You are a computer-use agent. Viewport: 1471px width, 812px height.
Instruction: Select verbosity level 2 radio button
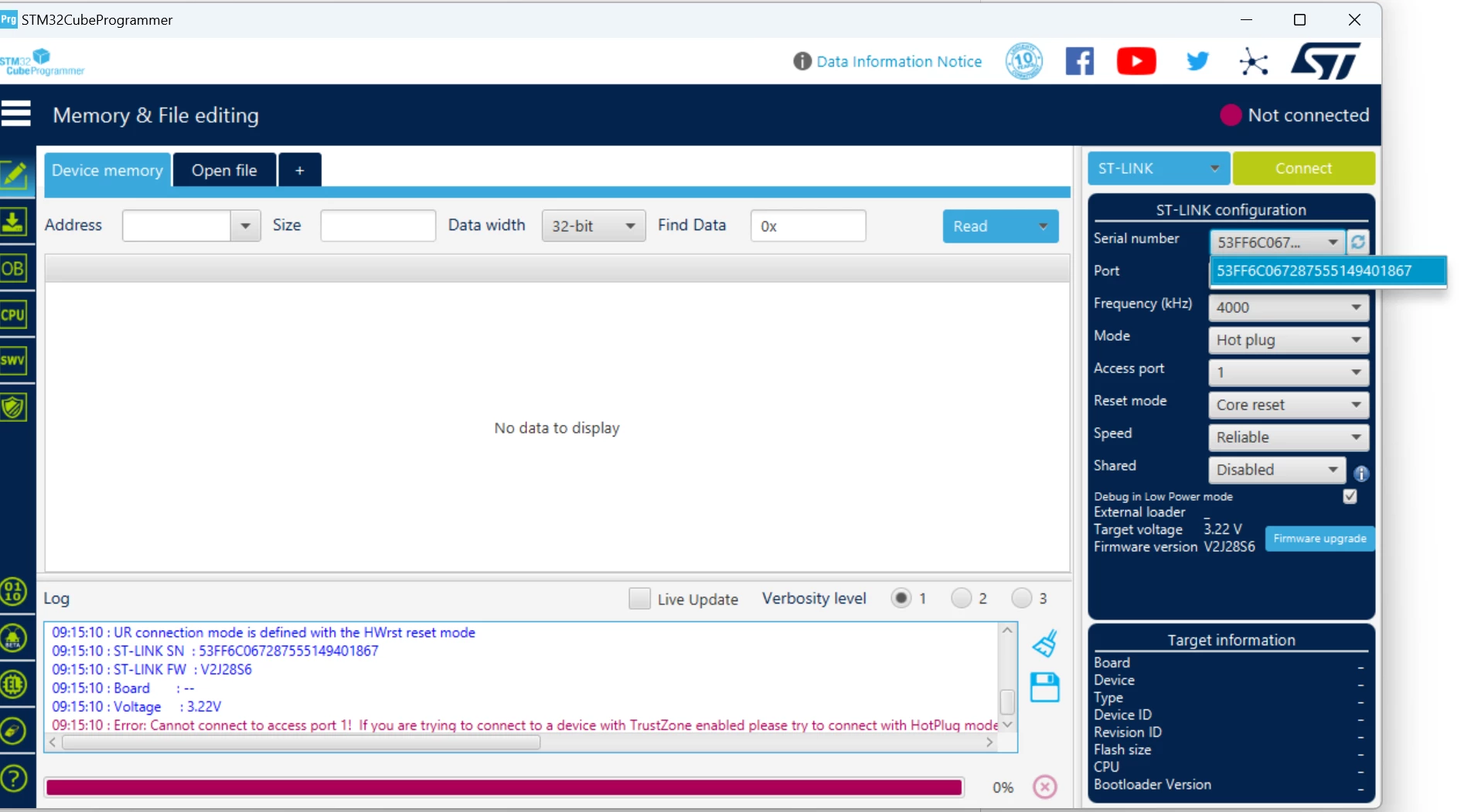click(961, 598)
